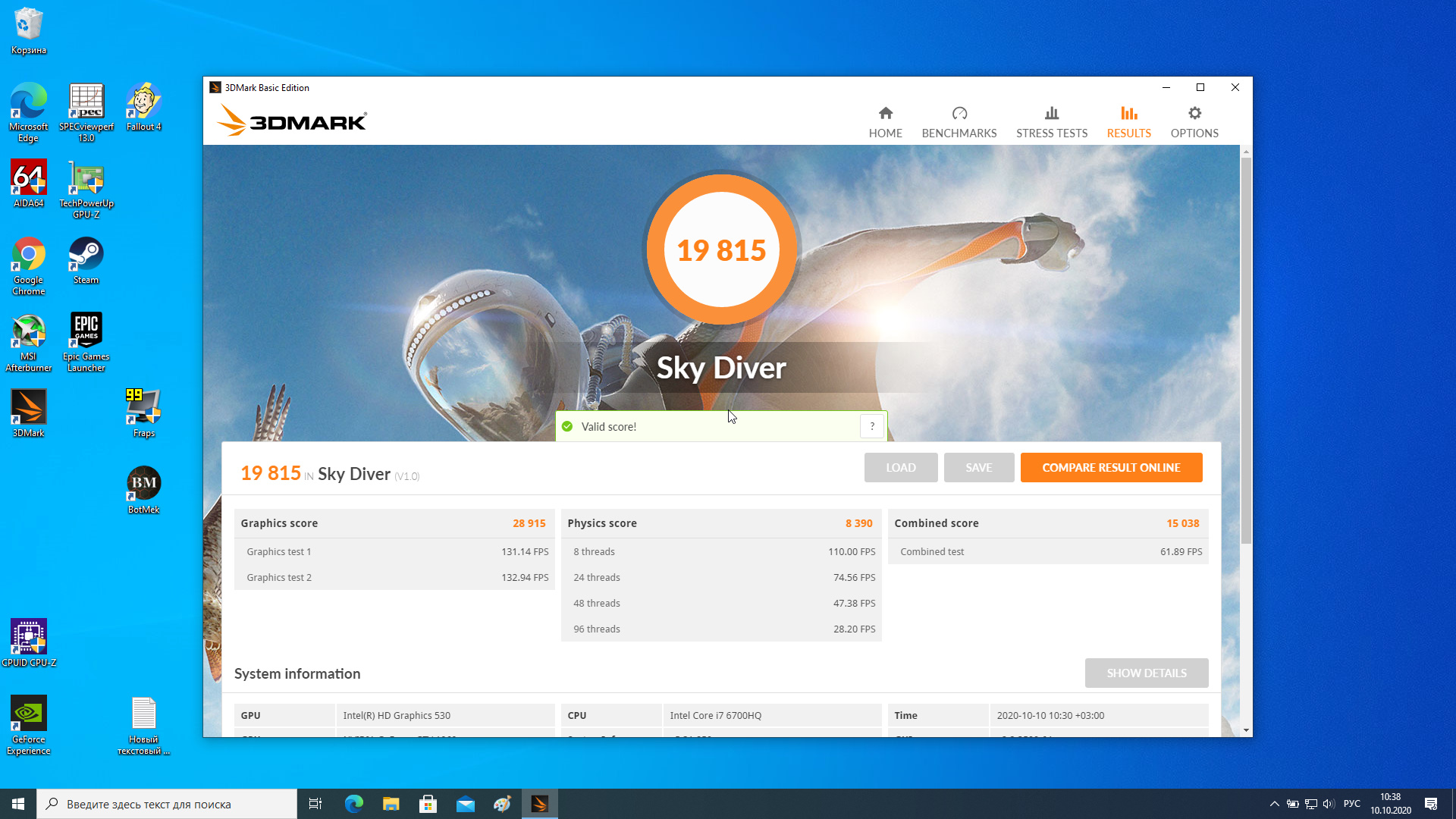Click the 3DMark logo

(292, 121)
